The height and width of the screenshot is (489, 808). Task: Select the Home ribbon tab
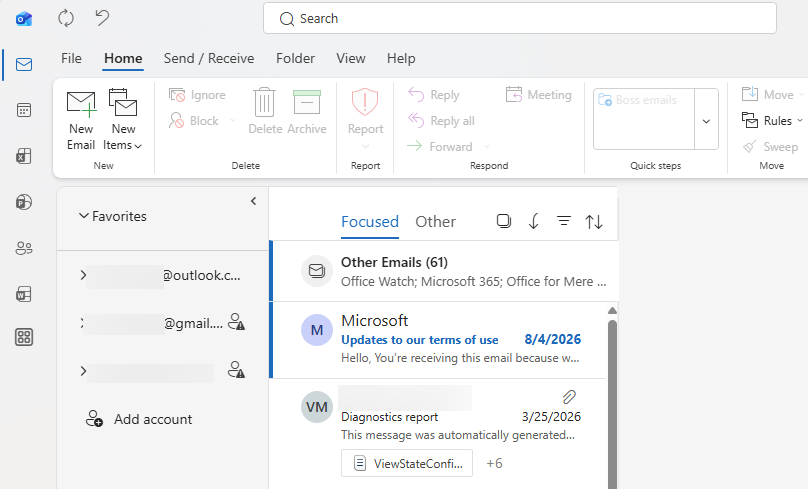[123, 58]
